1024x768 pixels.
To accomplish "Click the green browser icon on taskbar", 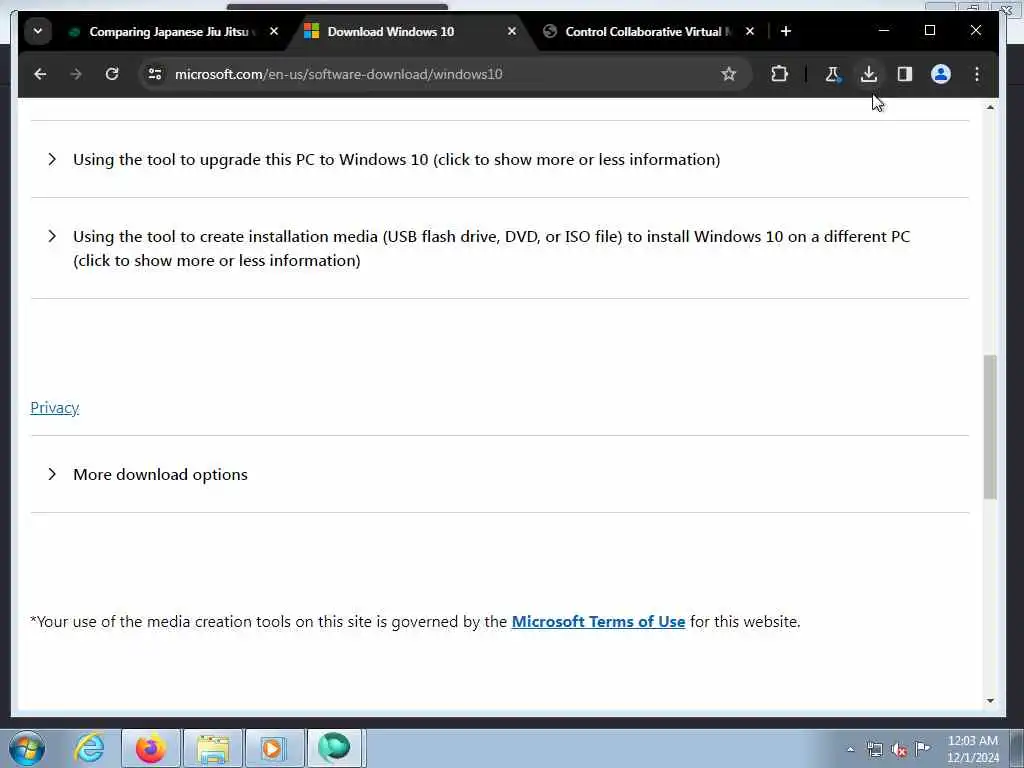I will point(334,748).
